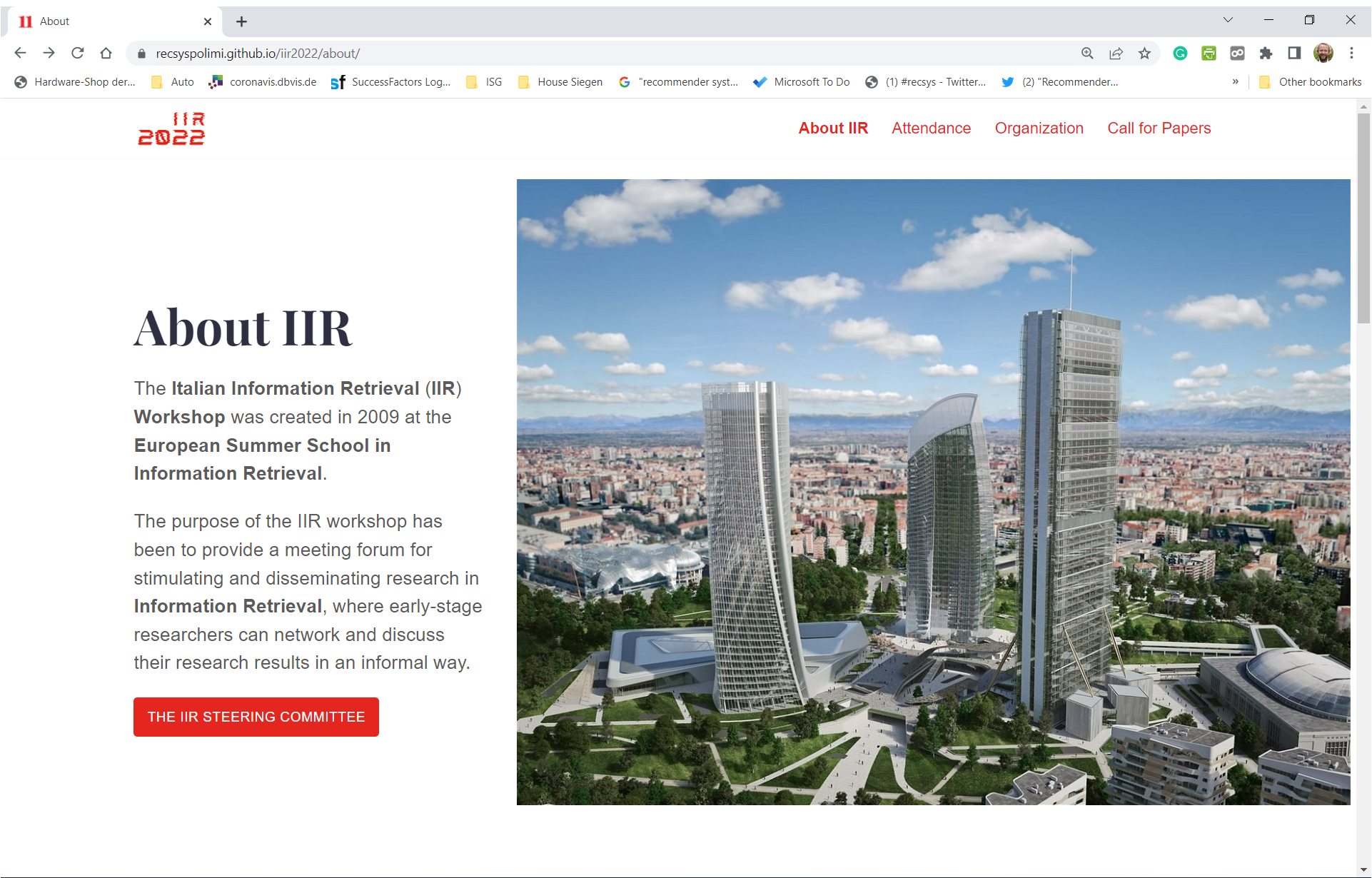Click the green printer extension icon
The height and width of the screenshot is (878, 1372).
pos(1209,54)
